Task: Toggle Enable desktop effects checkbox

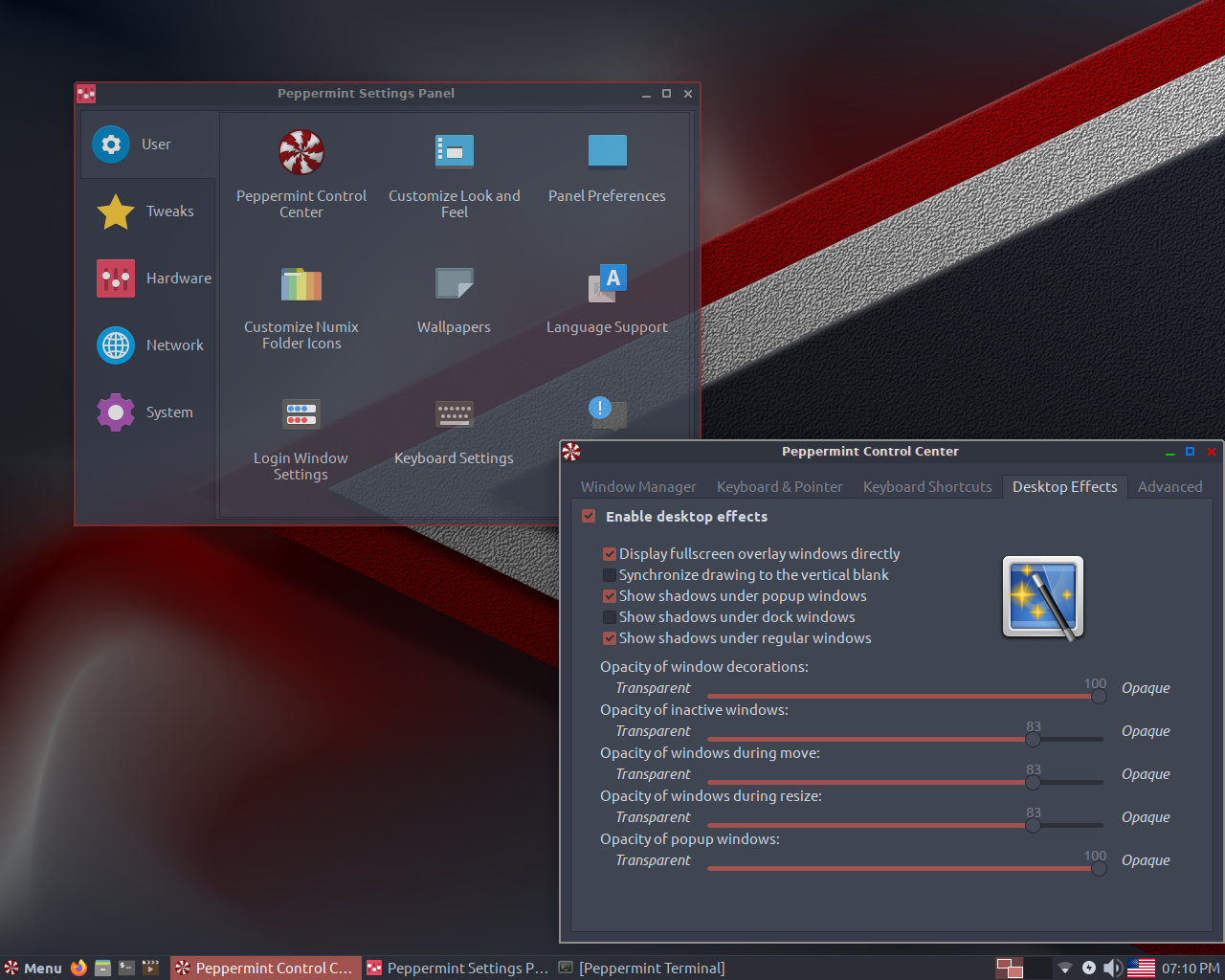Action: coord(589,516)
